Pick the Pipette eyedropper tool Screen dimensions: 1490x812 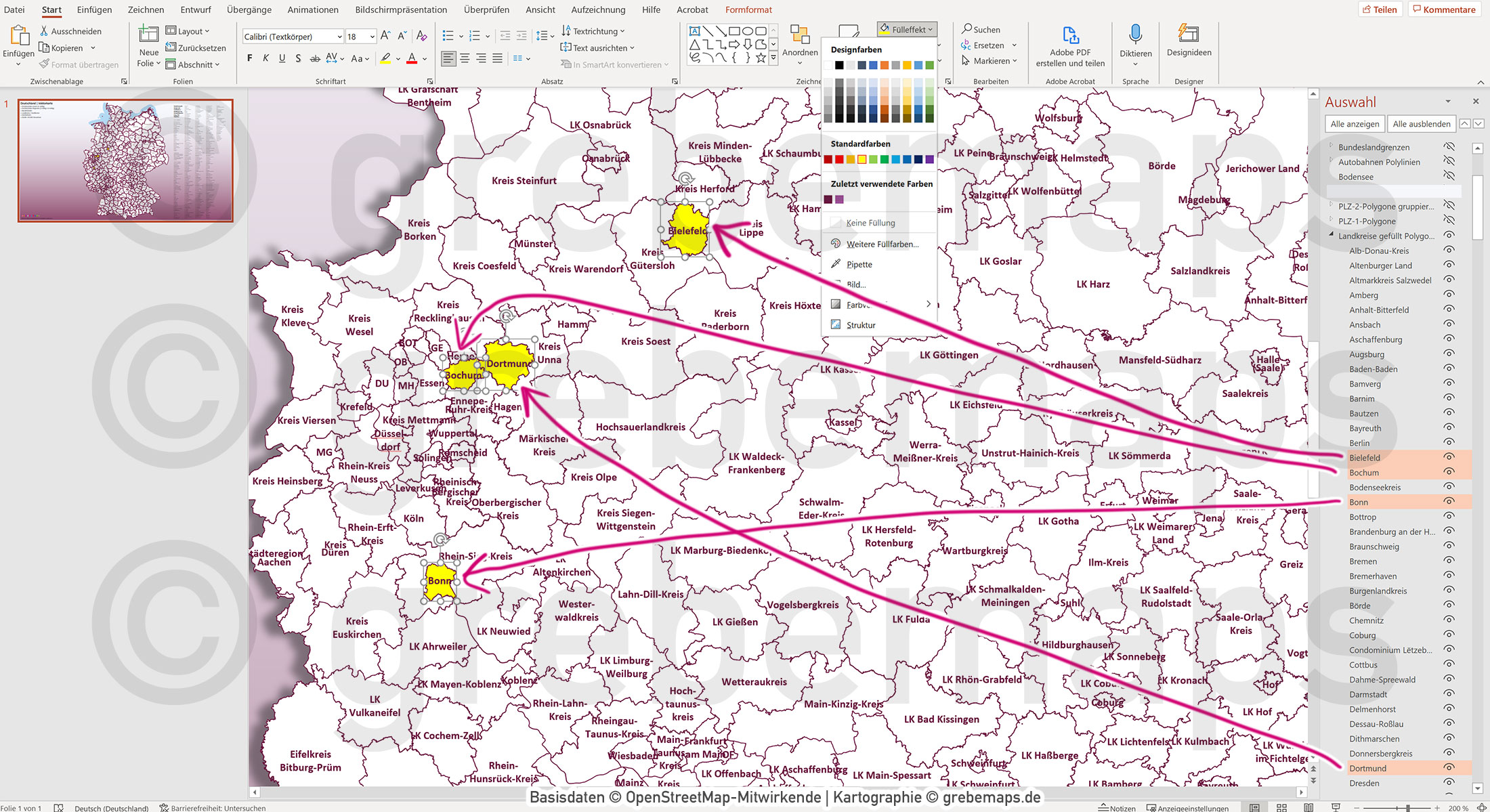pos(859,265)
